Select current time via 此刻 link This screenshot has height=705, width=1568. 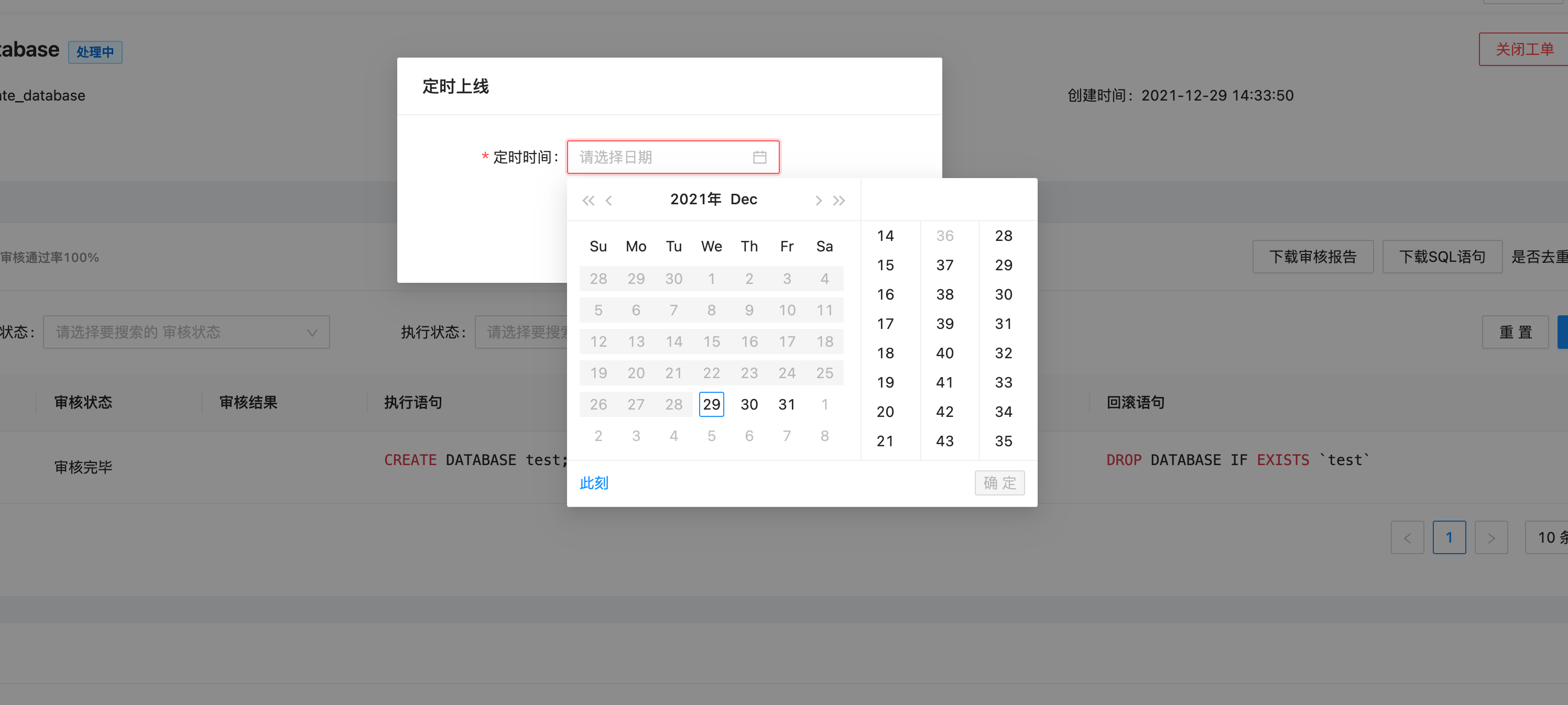coord(593,482)
